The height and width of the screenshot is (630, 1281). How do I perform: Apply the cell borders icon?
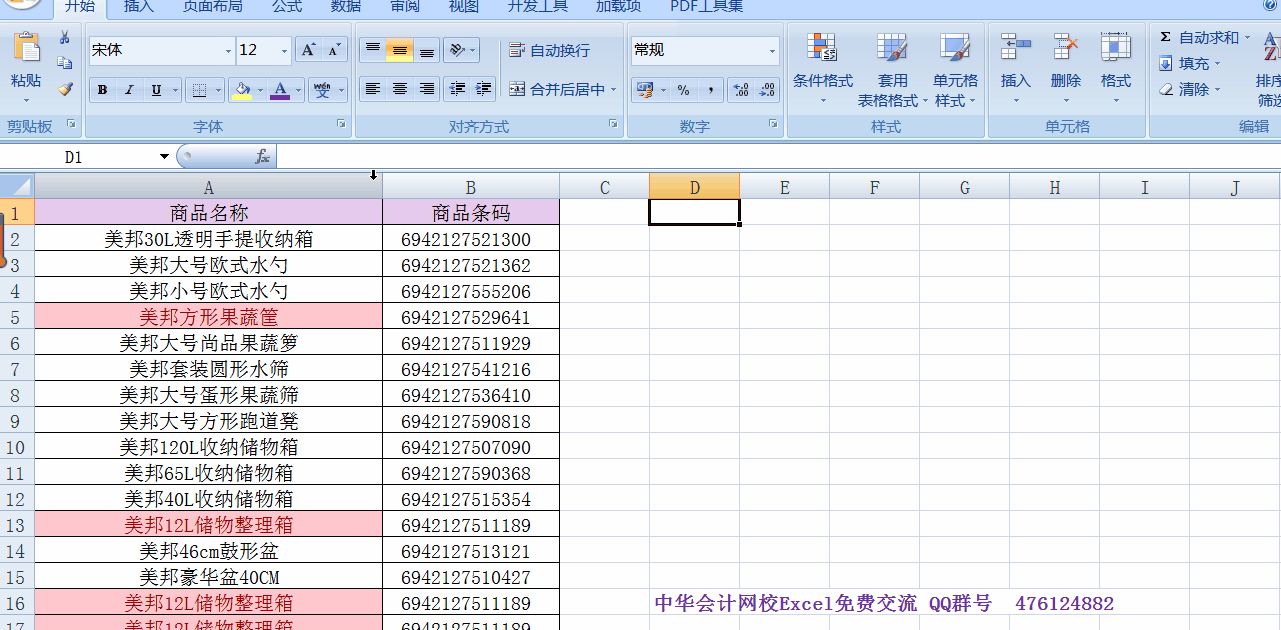click(199, 90)
